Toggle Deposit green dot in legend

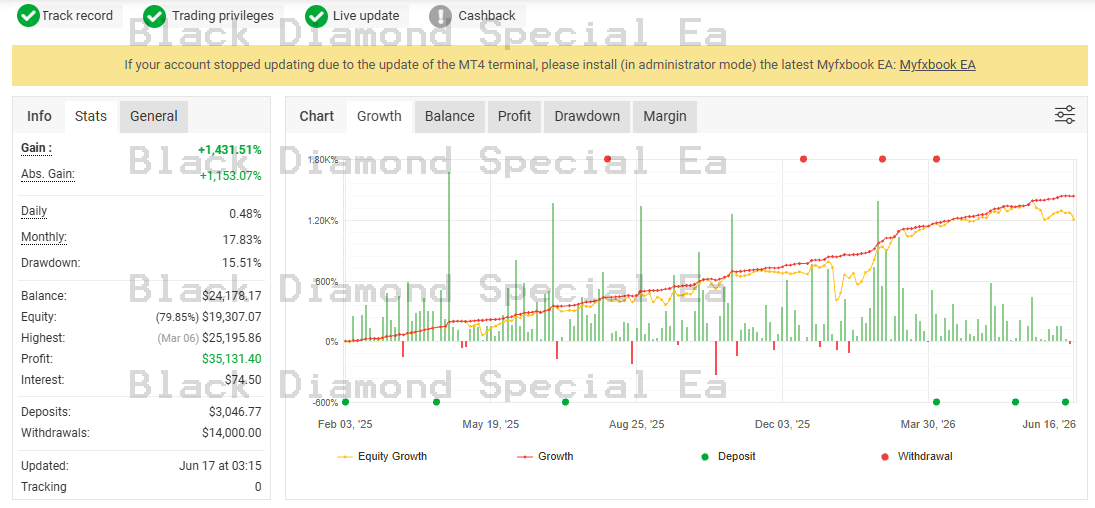click(705, 457)
